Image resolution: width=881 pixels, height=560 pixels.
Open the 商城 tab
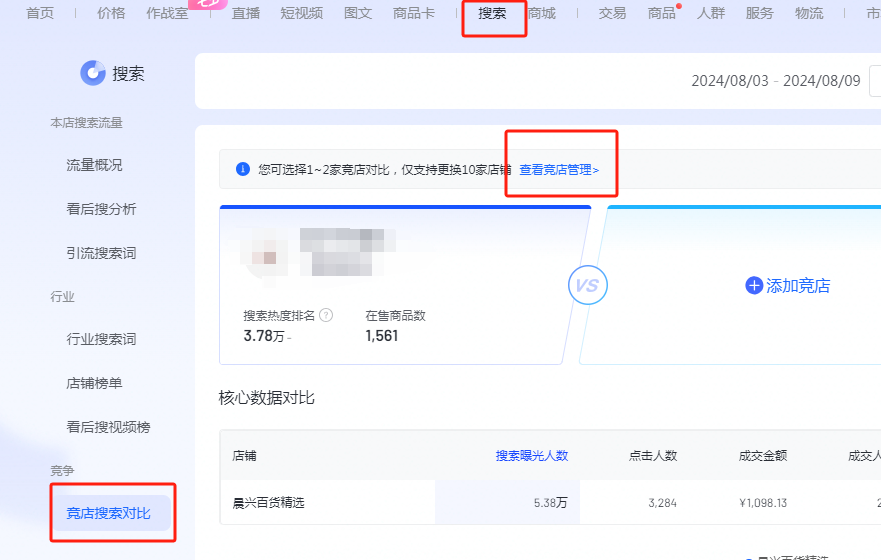click(542, 13)
